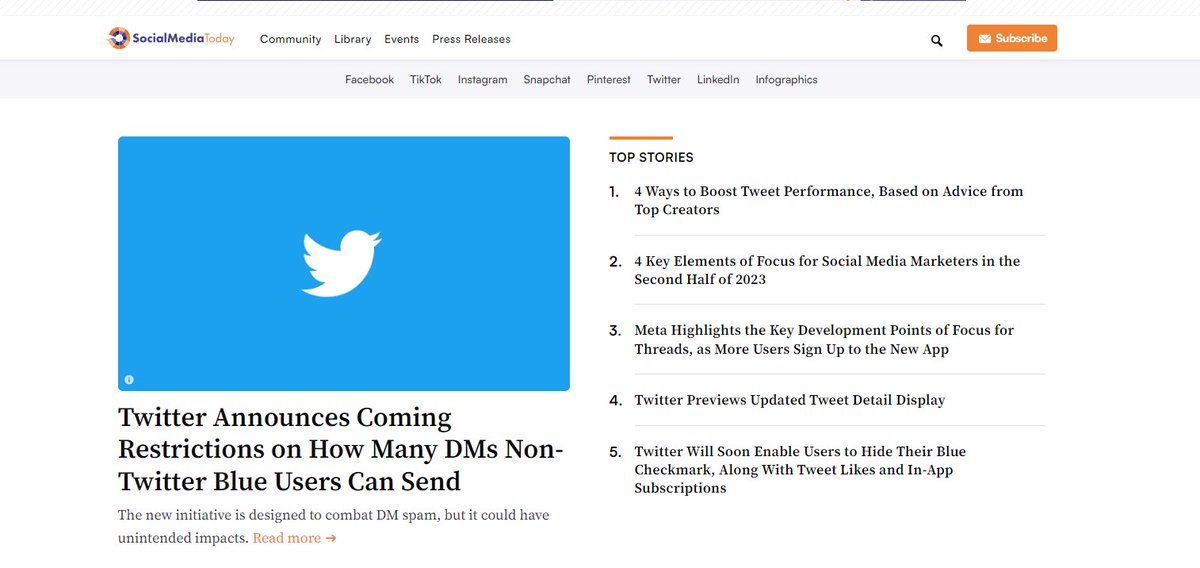Open Press Releases in header
1200x568 pixels.
(471, 39)
